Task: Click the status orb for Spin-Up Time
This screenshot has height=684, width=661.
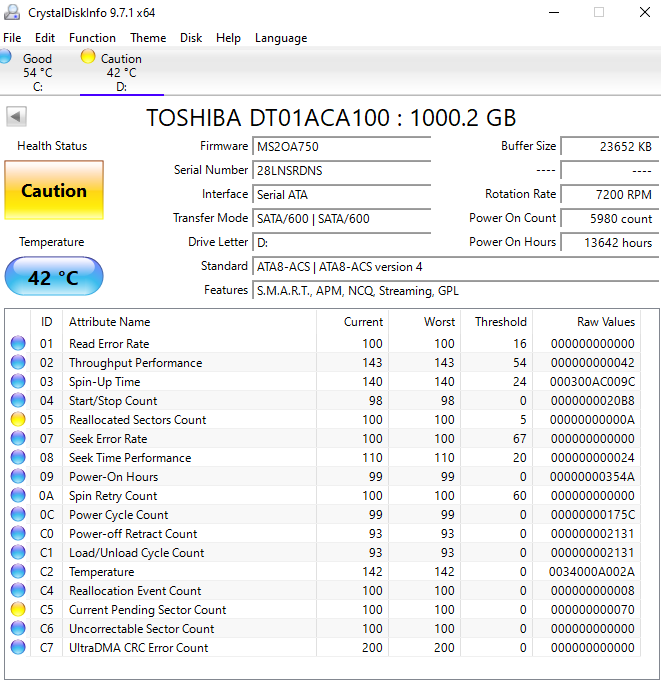Action: pos(18,381)
